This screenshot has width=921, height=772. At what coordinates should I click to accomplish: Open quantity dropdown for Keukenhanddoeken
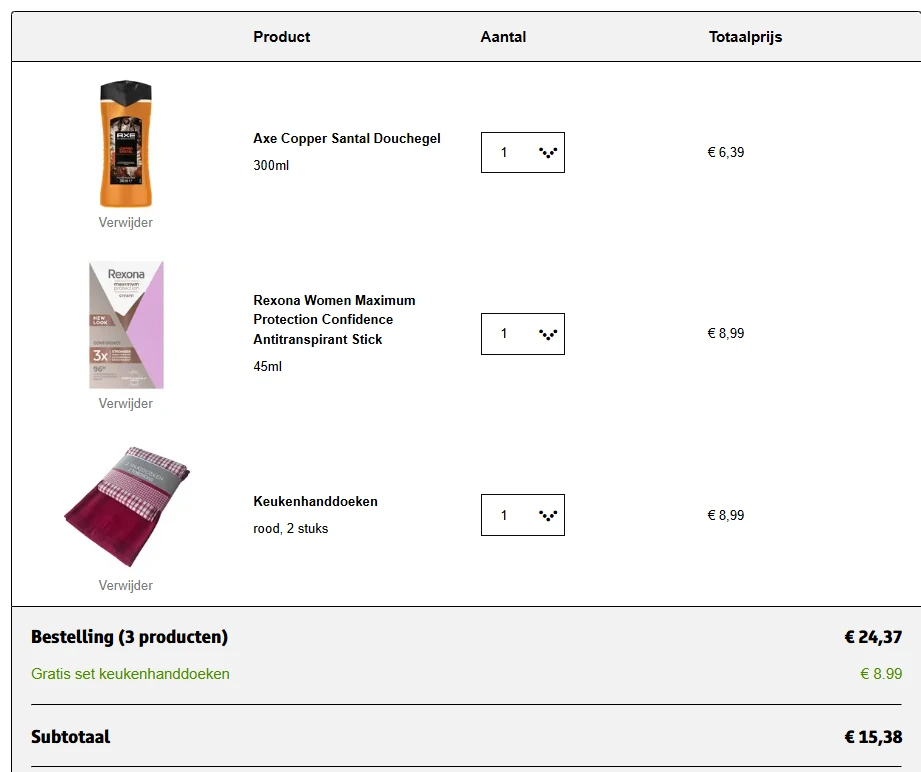[522, 514]
